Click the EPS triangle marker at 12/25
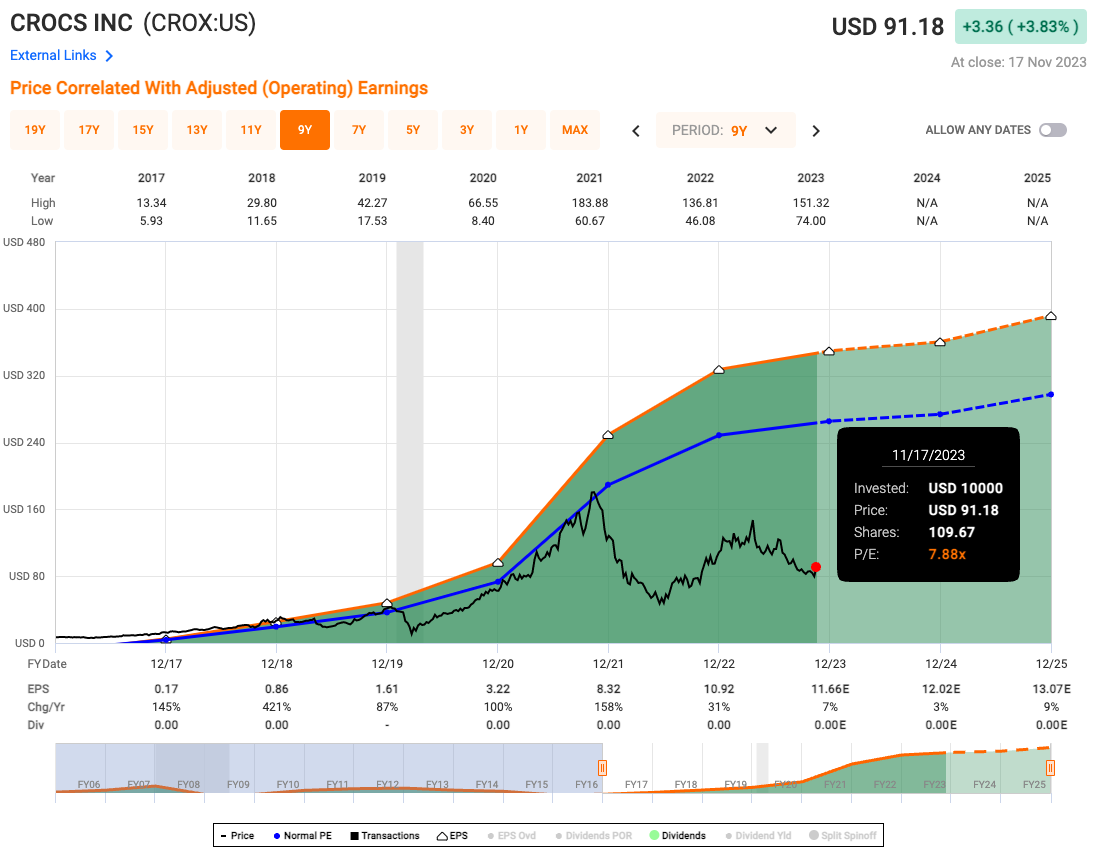The image size is (1093, 854). pos(1050,316)
